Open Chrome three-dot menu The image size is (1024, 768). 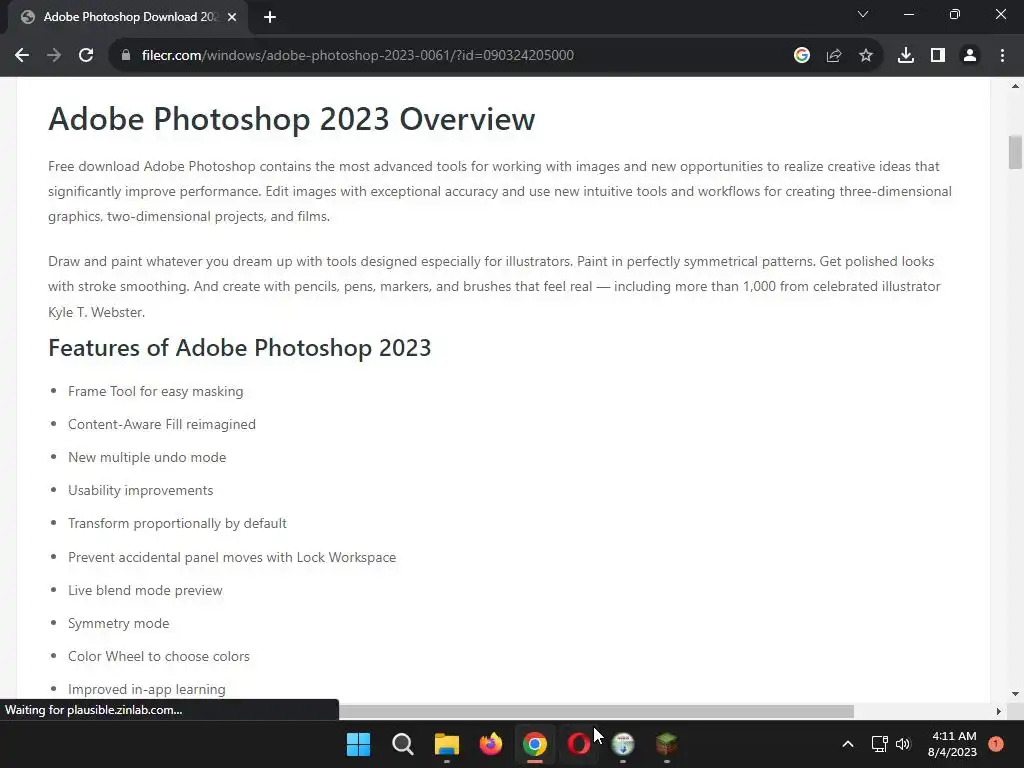[x=1002, y=56]
